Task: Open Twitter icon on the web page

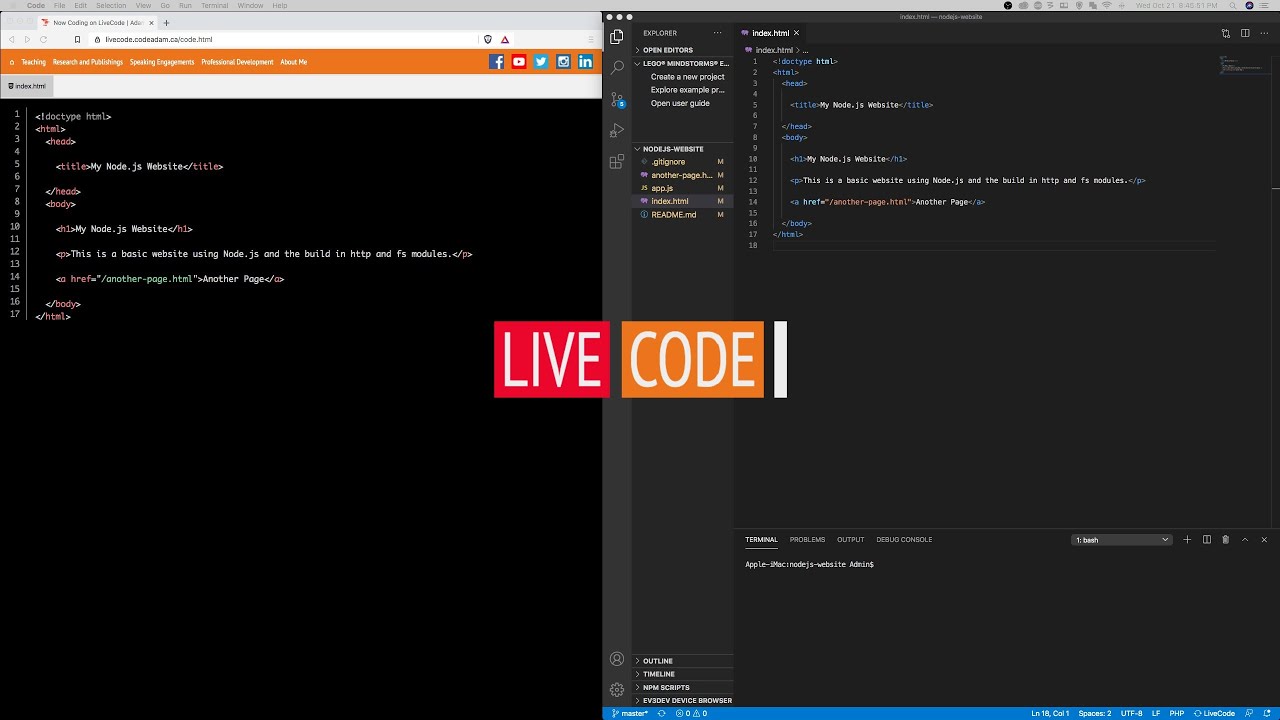Action: (541, 62)
